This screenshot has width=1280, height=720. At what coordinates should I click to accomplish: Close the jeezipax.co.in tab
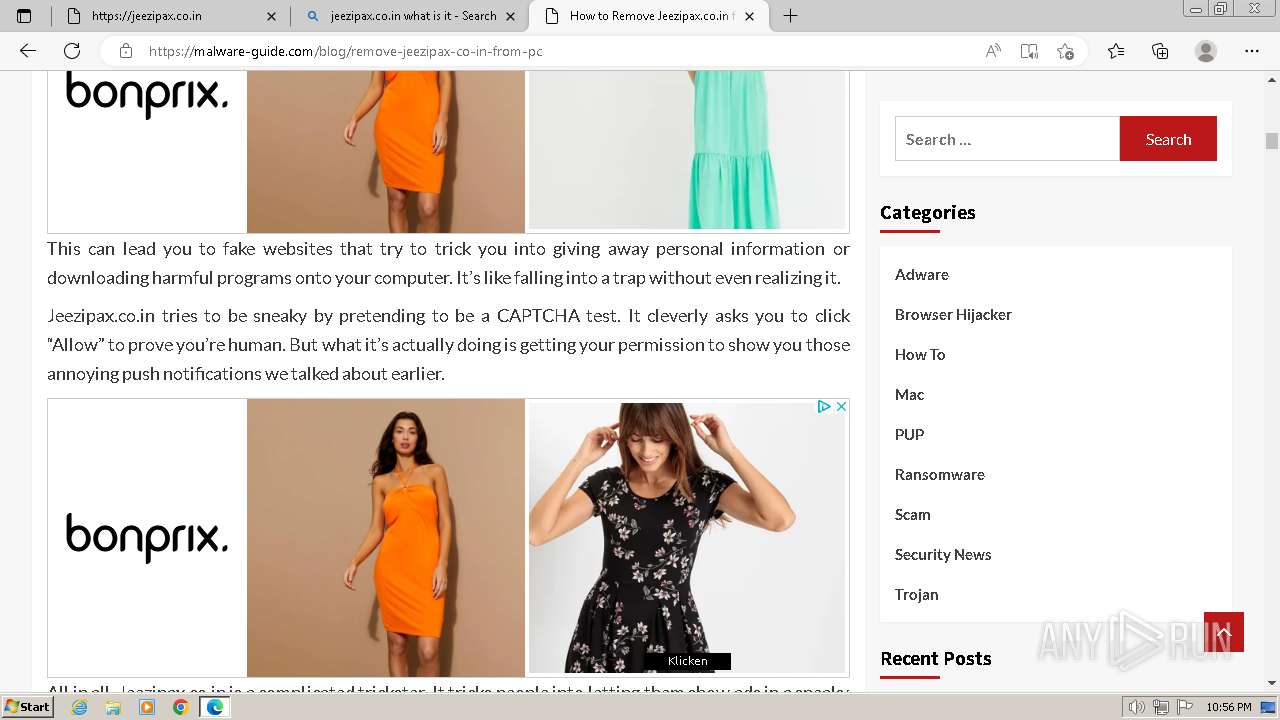coord(271,16)
